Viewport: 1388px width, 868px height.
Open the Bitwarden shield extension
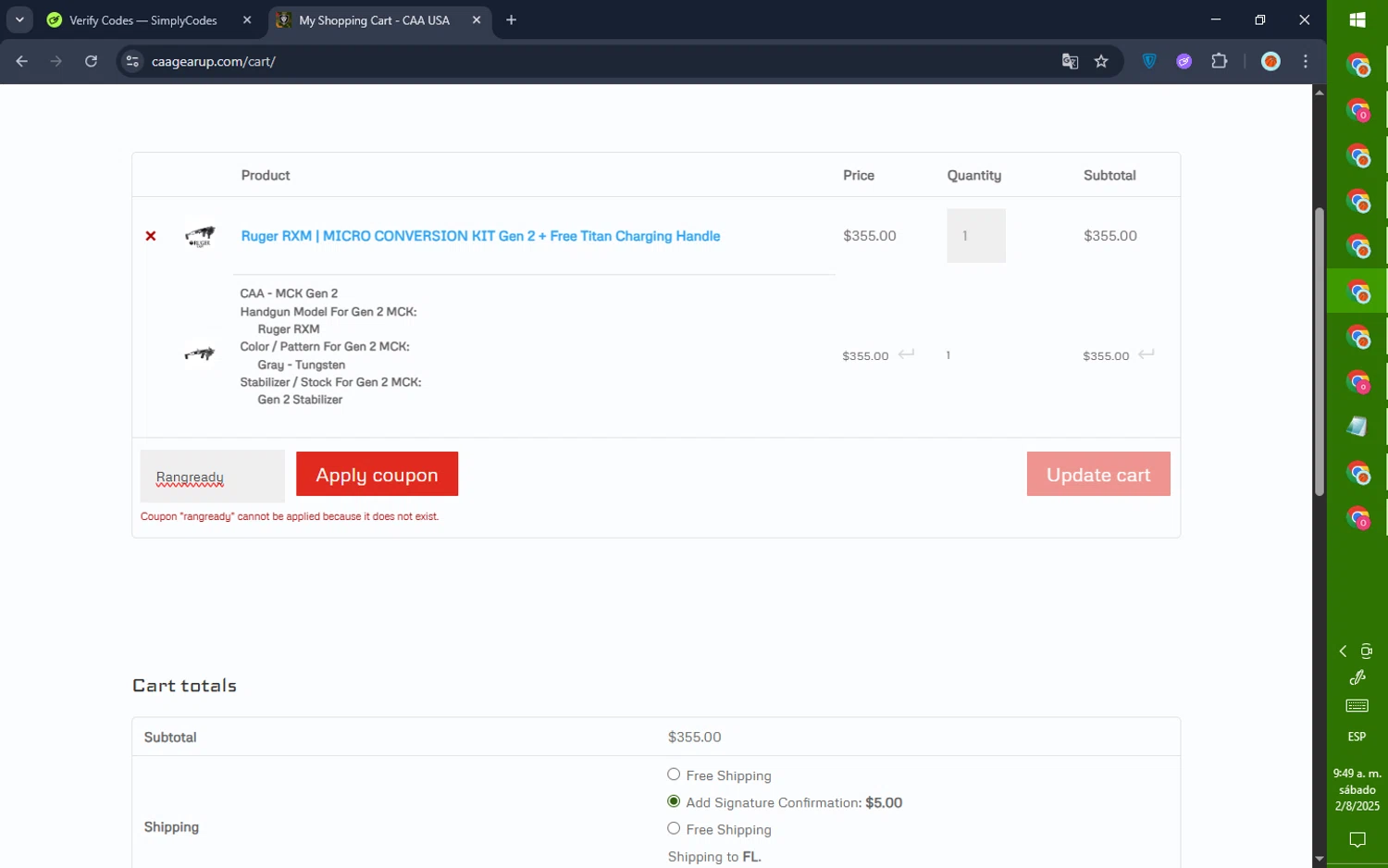tap(1149, 61)
